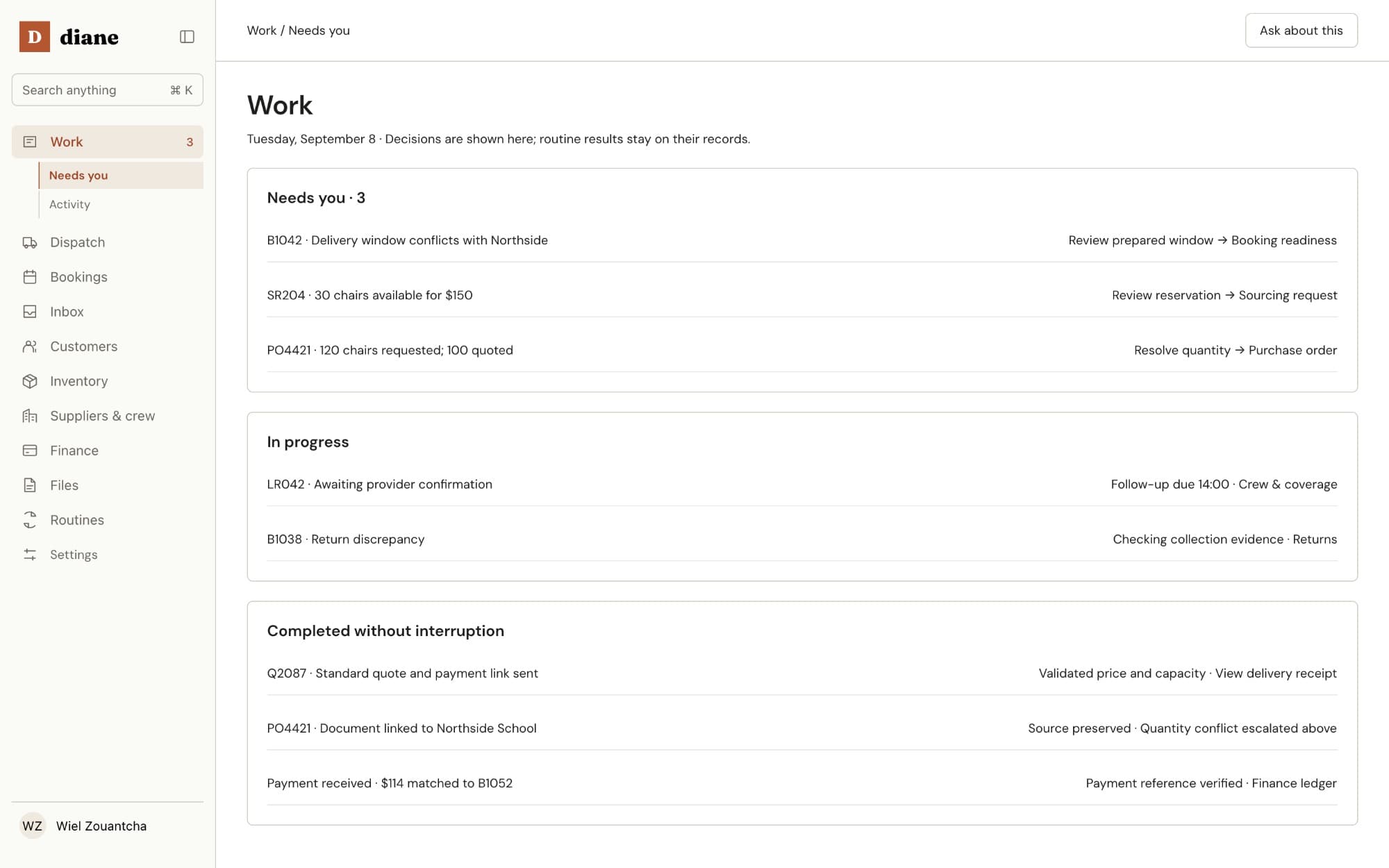The height and width of the screenshot is (868, 1389).
Task: Open Resolve quantity link for PO4421
Action: 1182,350
